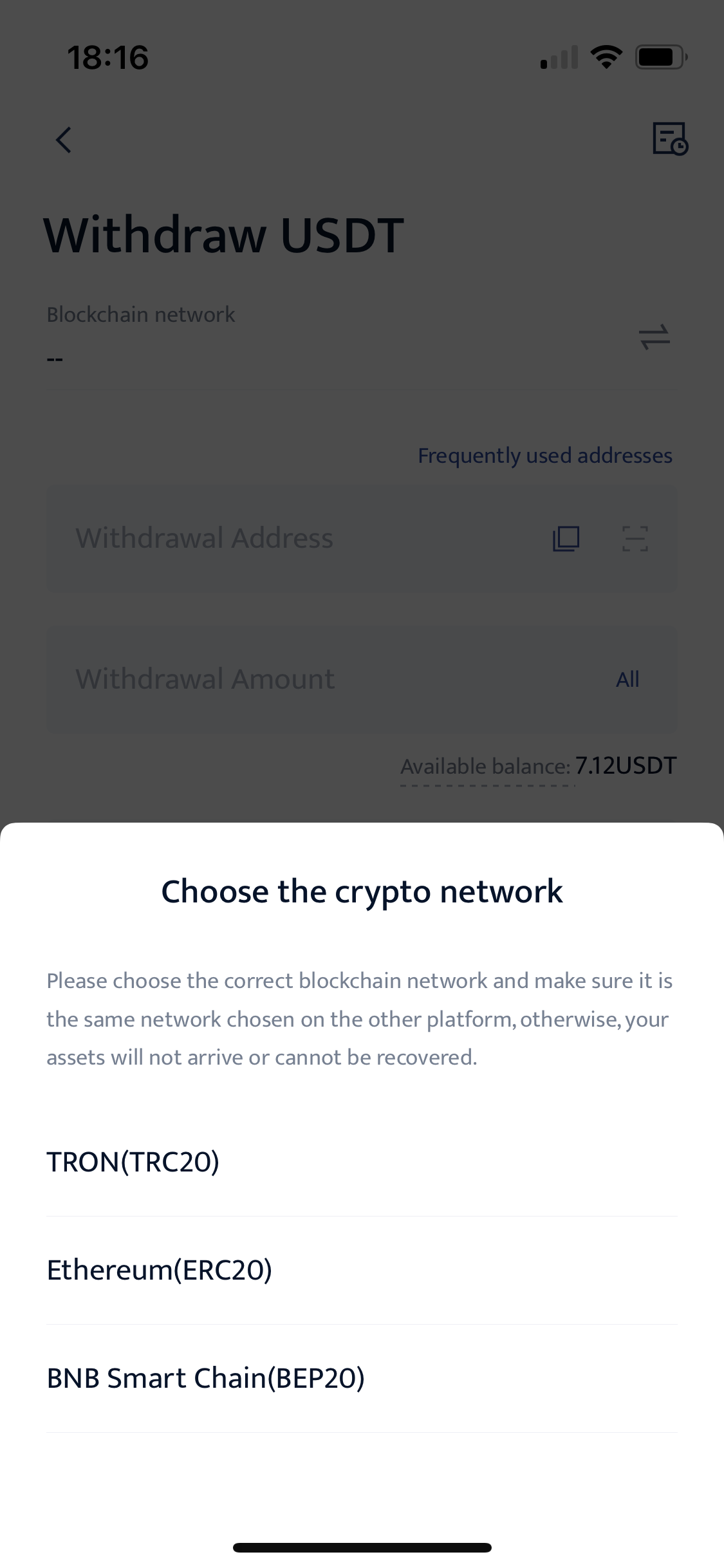
Task: Tap the paste address icon
Action: [x=566, y=538]
